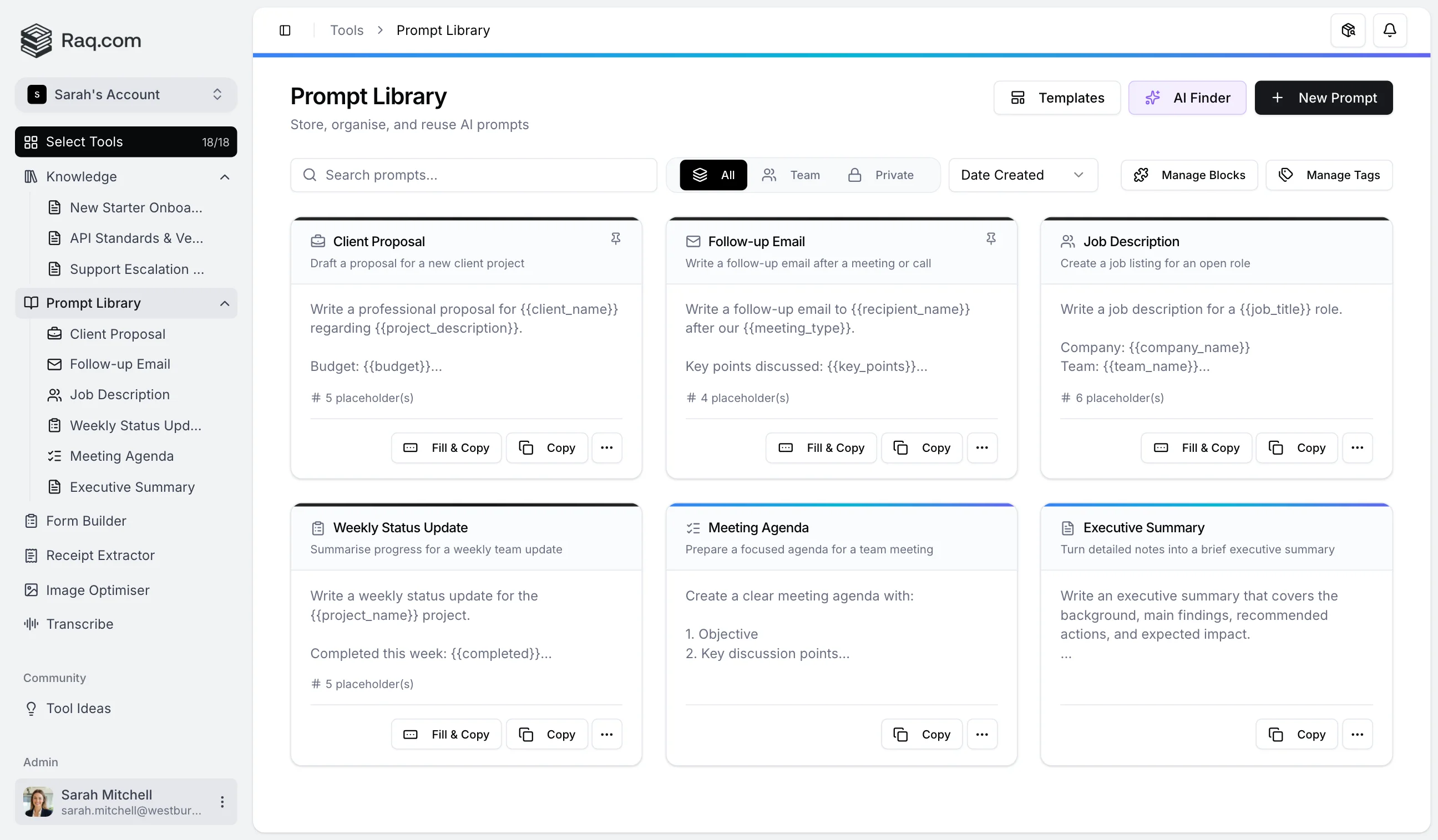Open the AI Finder
Screen dimensions: 1438x840
coord(1187,98)
